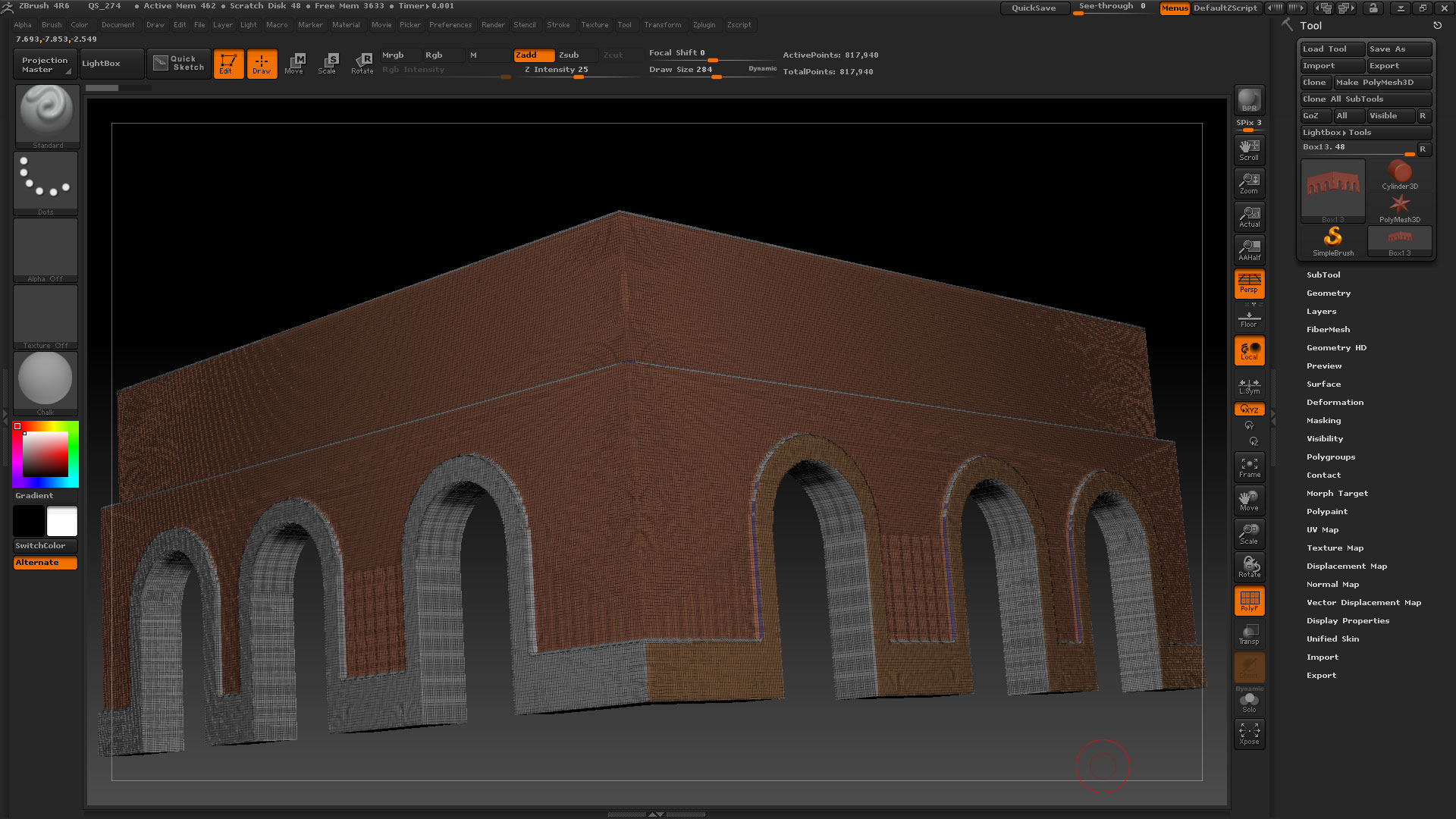Image resolution: width=1456 pixels, height=819 pixels.
Task: Open the Xpose icon
Action: (x=1249, y=733)
